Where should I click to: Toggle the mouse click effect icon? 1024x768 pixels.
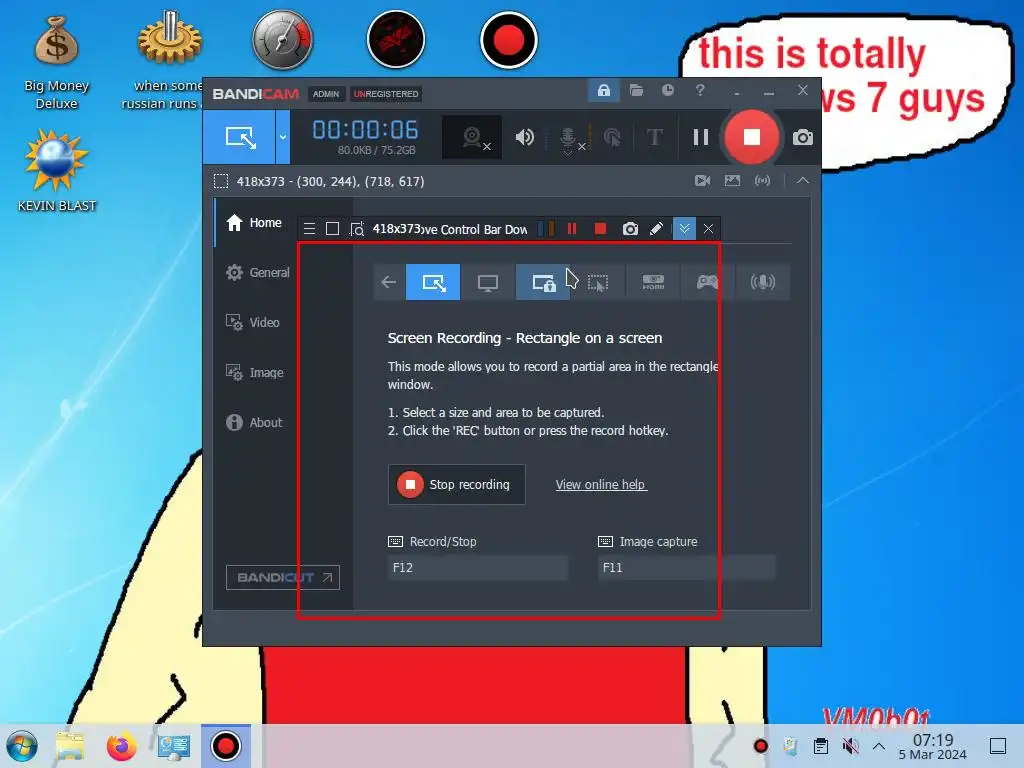[x=612, y=137]
